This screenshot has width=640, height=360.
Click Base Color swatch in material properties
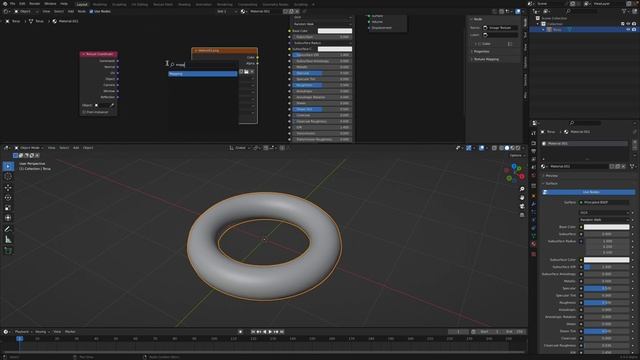point(607,227)
